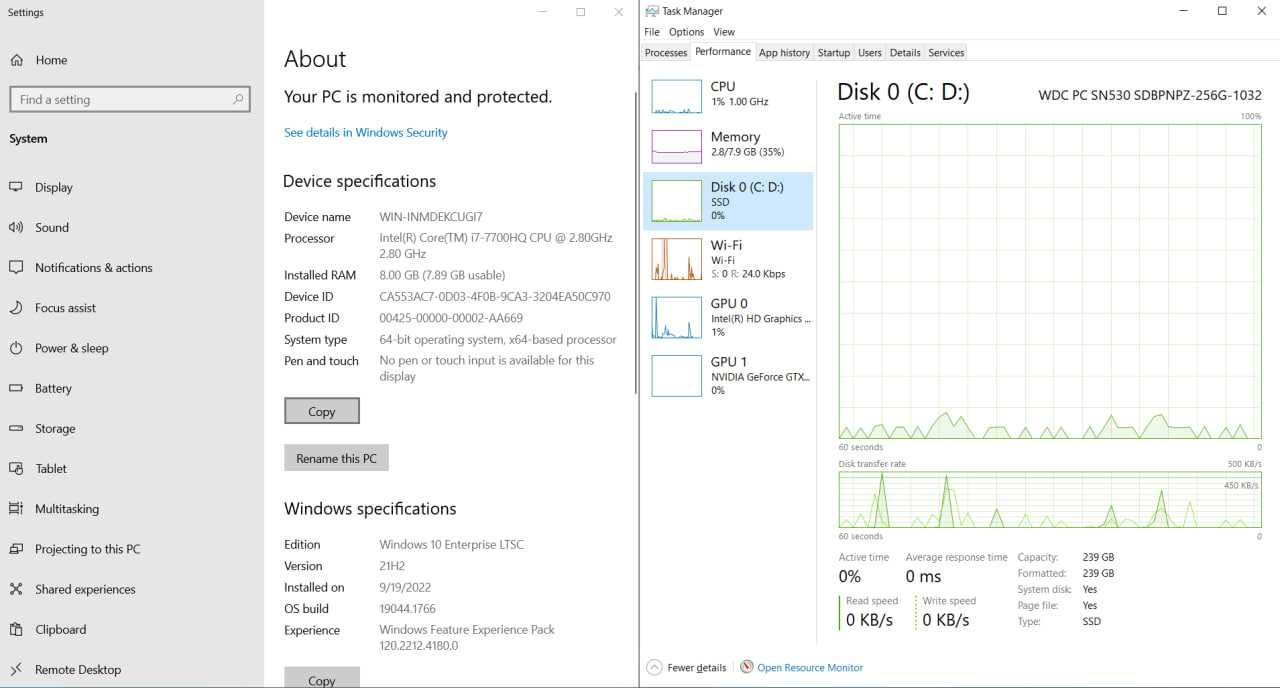This screenshot has width=1280, height=688.
Task: Switch to the App history tab
Action: [784, 53]
